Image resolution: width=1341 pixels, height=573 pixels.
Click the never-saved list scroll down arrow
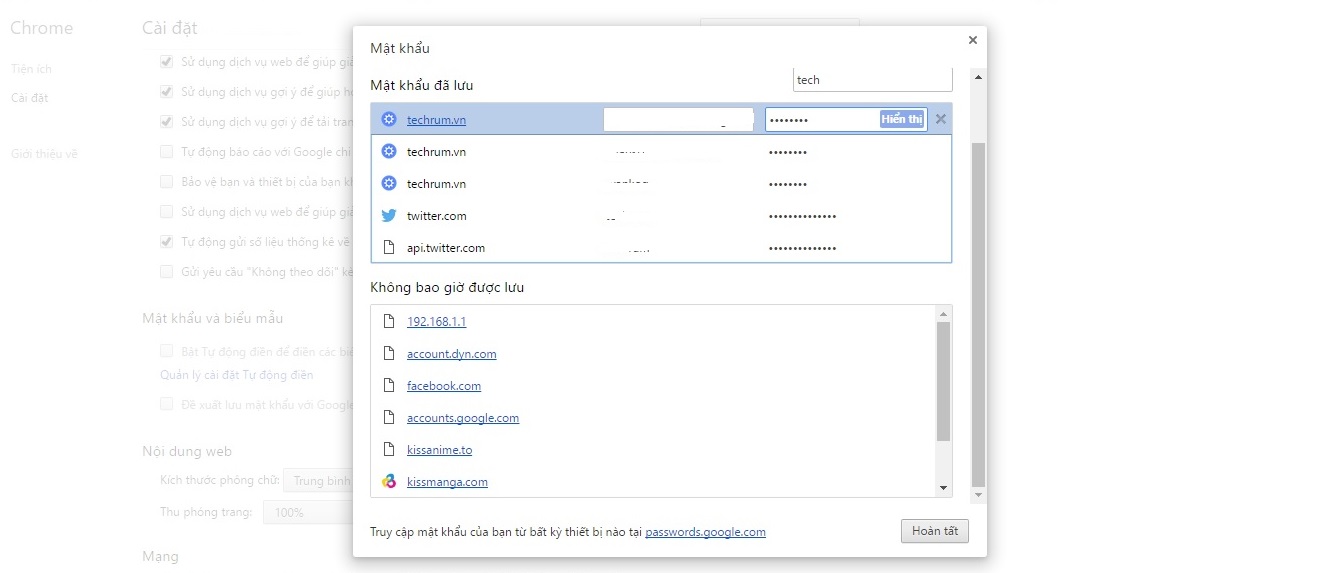coord(944,488)
